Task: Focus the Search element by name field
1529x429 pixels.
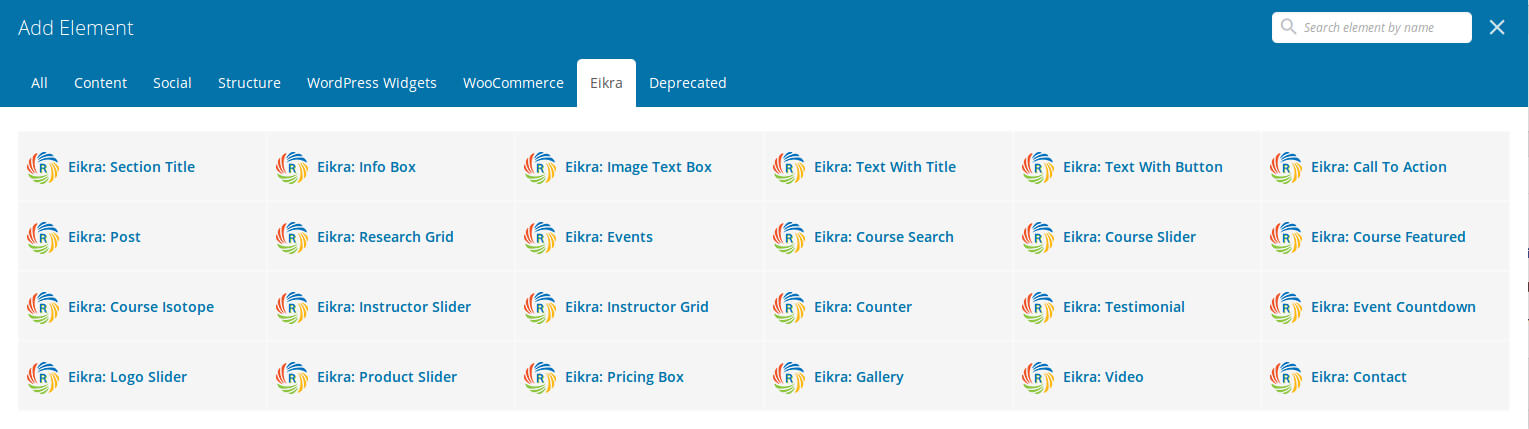Action: tap(1372, 27)
